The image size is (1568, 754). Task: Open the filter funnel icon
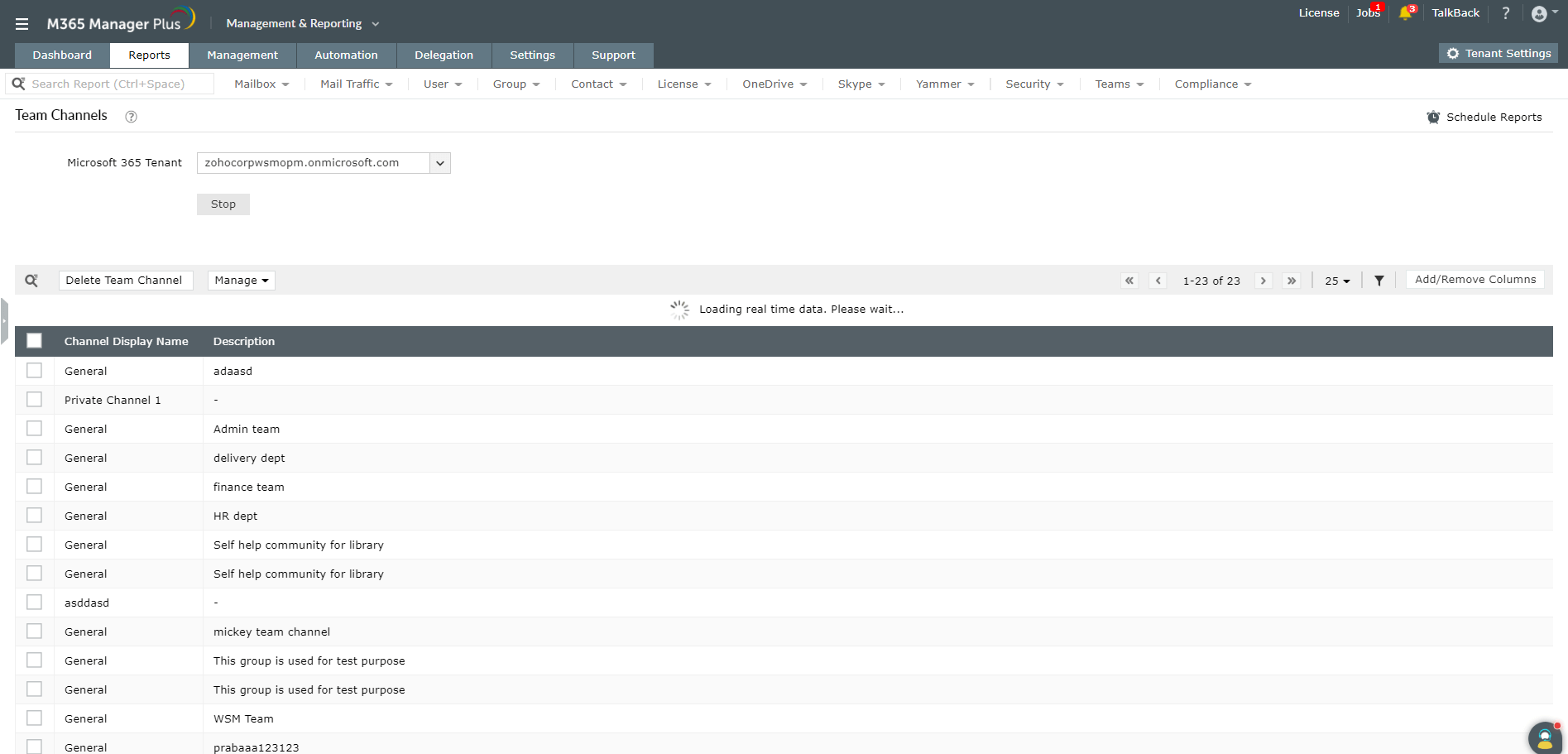coord(1379,281)
